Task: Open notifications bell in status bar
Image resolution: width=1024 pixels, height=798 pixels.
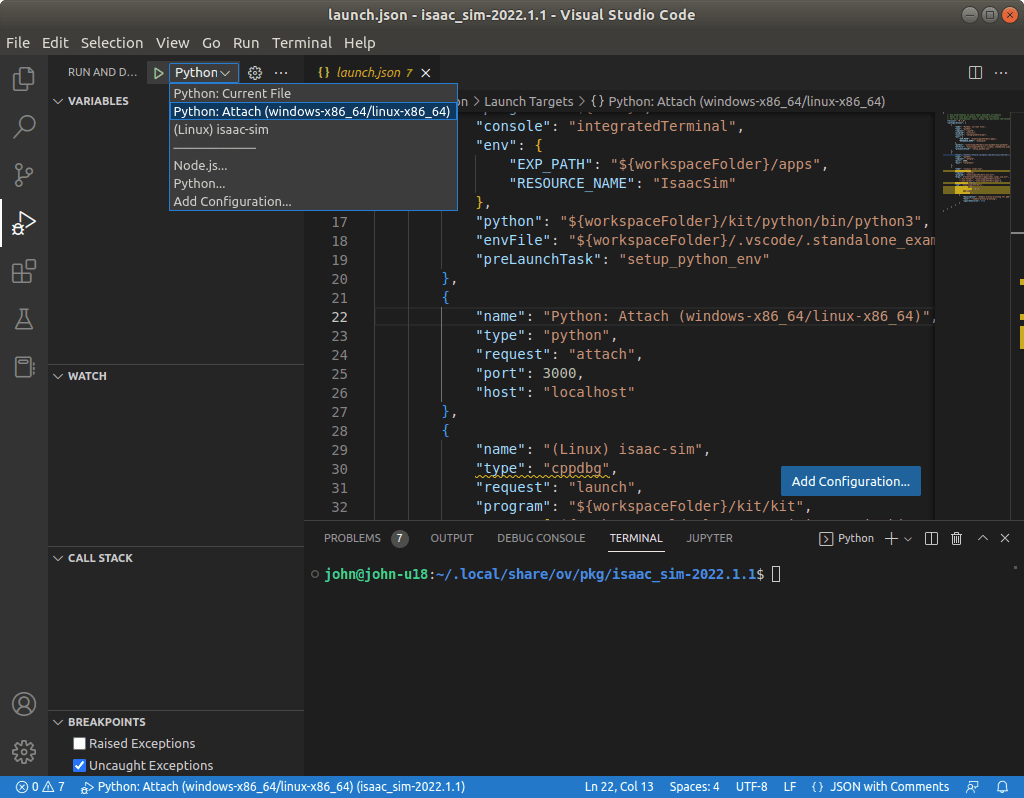Action: 1002,787
